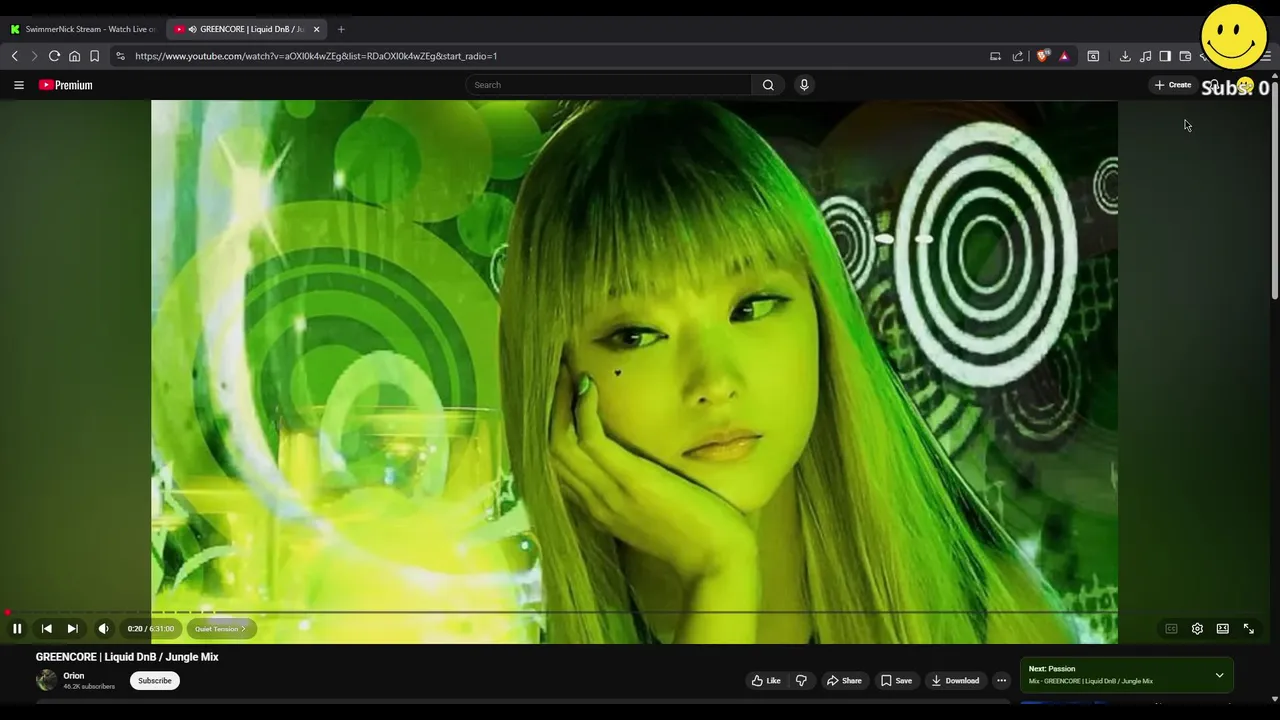Open the Brave Rewards triangle icon
The height and width of the screenshot is (720, 1280).
pyautogui.click(x=1064, y=56)
